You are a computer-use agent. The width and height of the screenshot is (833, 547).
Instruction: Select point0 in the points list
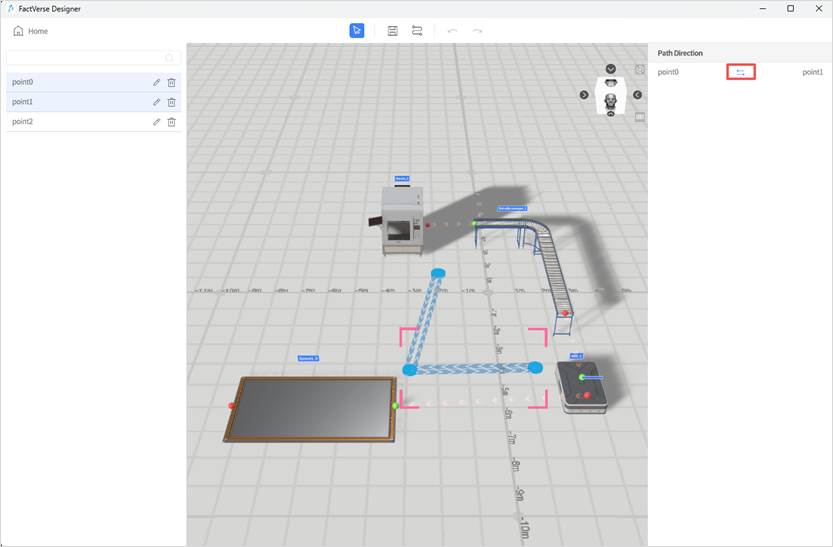(x=60, y=83)
